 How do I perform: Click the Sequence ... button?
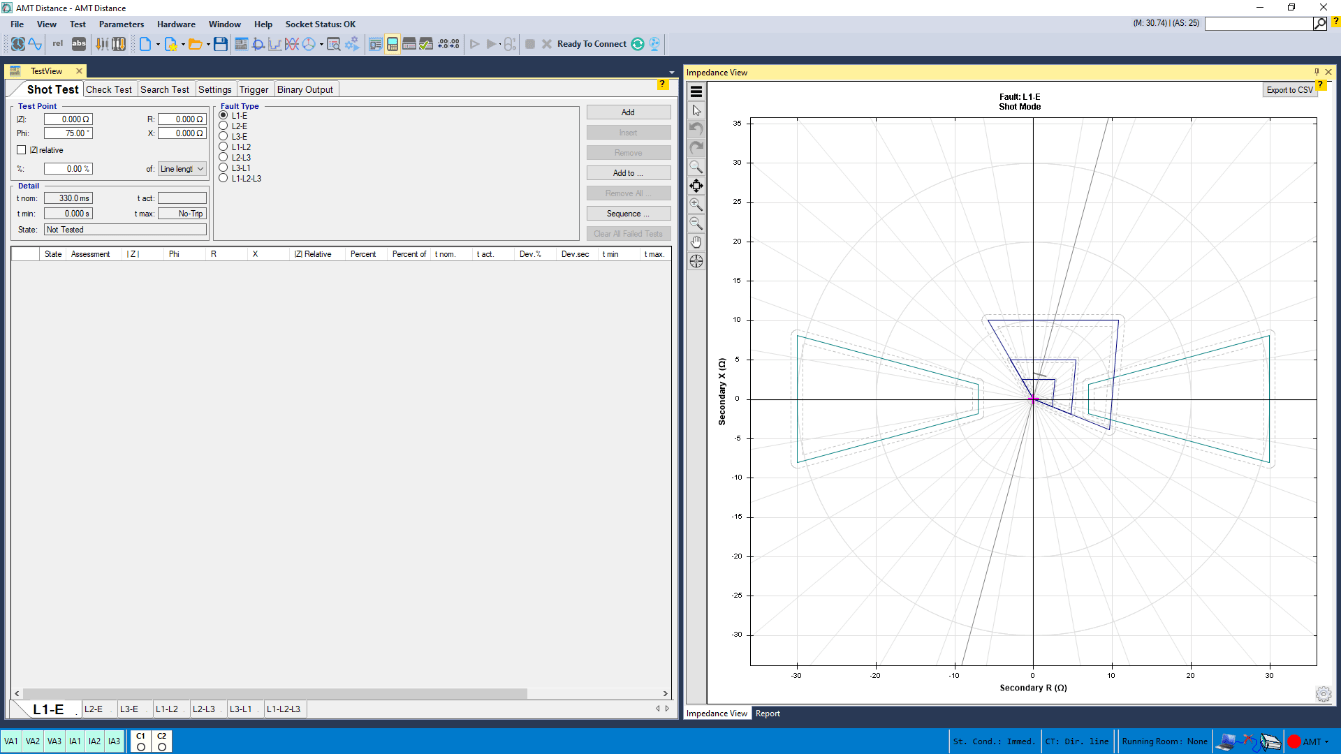pos(628,214)
